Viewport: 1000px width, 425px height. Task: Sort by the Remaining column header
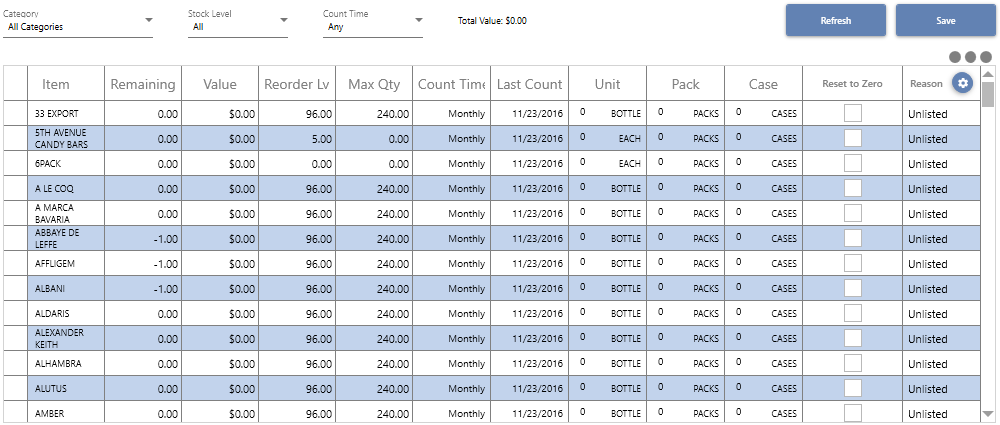coord(143,84)
